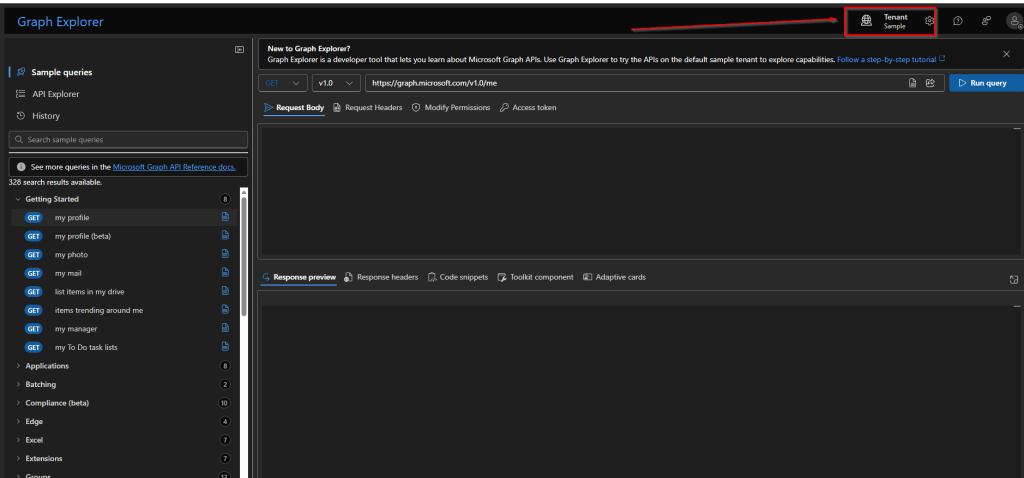The width and height of the screenshot is (1024, 478).
Task: Select API Explorer in the sidebar
Action: pyautogui.click(x=55, y=94)
